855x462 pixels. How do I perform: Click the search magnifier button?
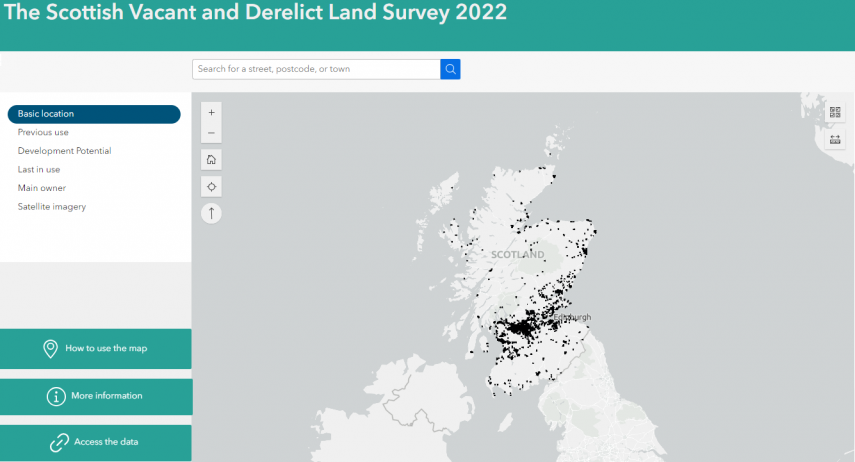click(450, 69)
